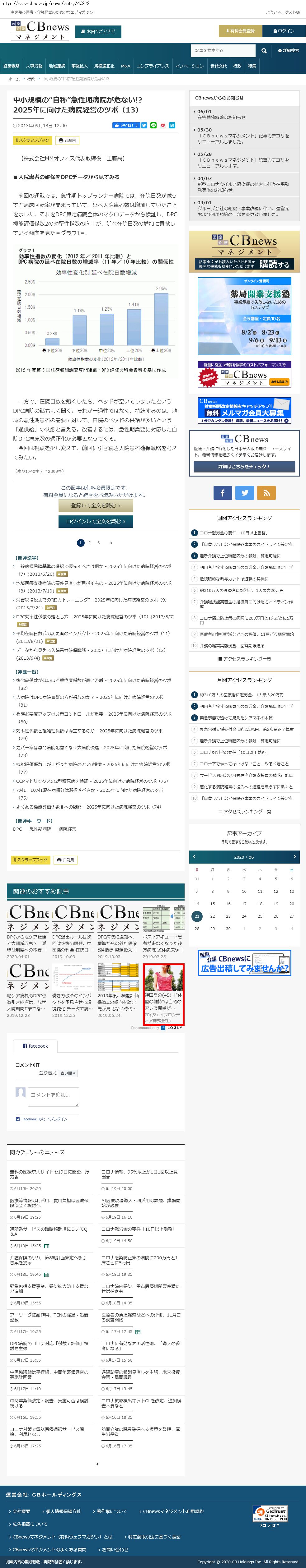
Task: Click the スクラップブック button below title
Action: point(32,141)
